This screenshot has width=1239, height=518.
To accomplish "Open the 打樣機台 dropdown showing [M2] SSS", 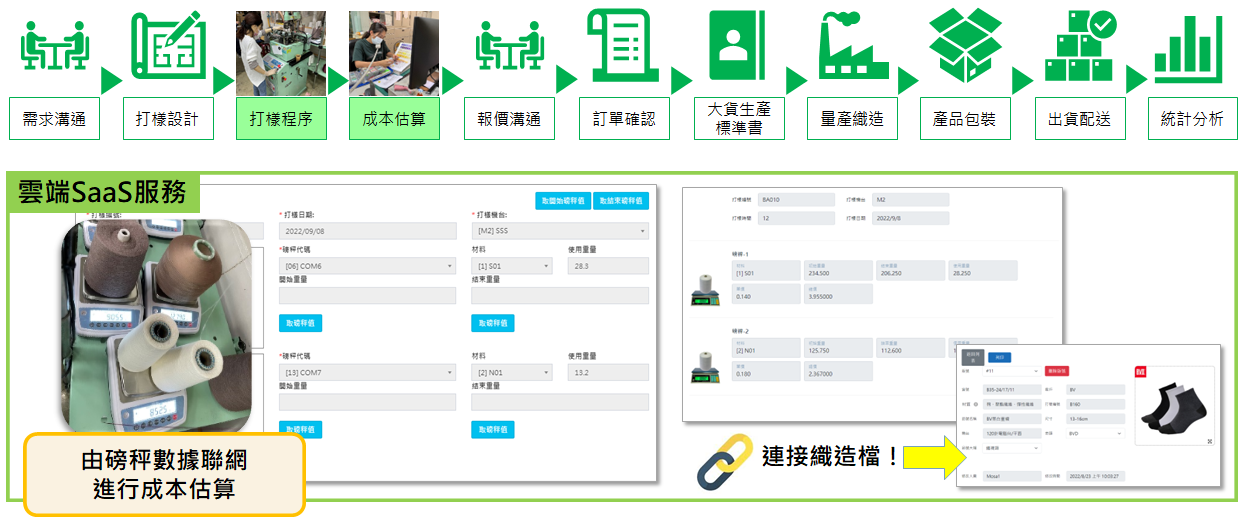I will (x=560, y=231).
